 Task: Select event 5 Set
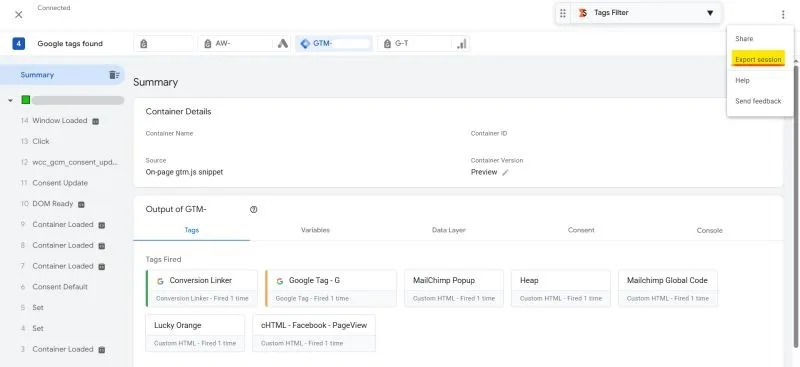pyautogui.click(x=32, y=308)
